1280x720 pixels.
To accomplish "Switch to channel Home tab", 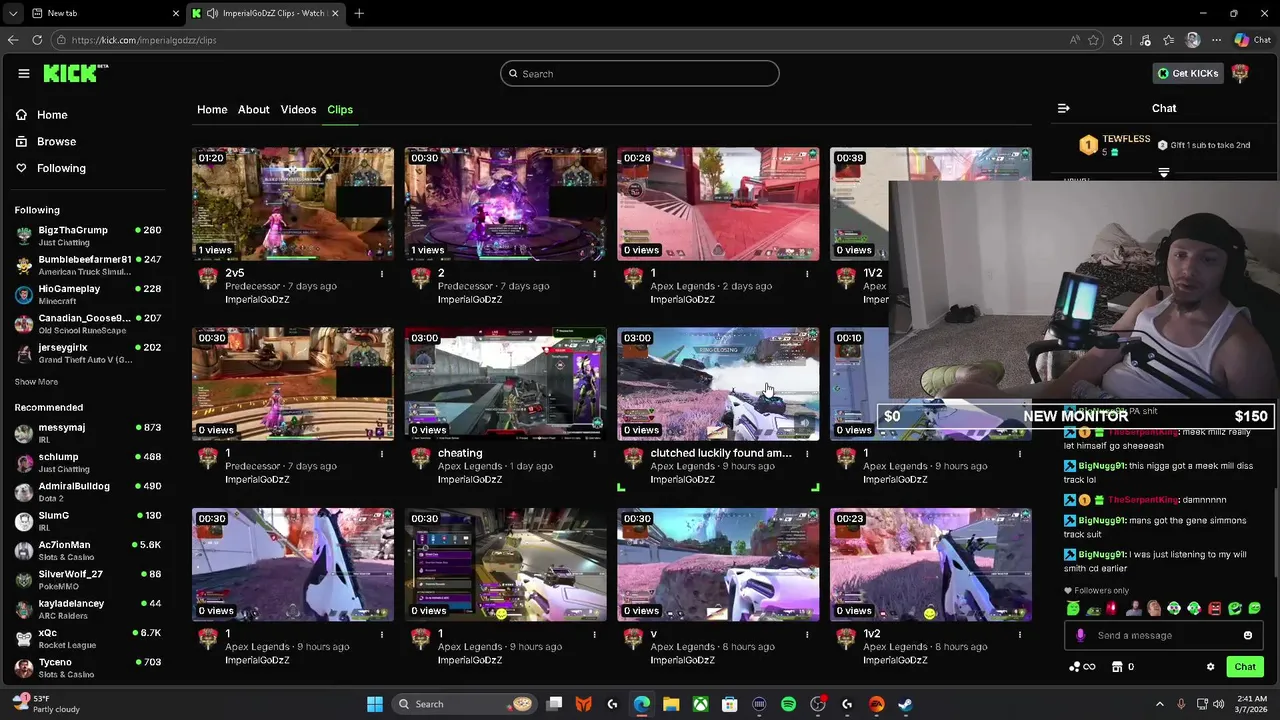I will 212,109.
